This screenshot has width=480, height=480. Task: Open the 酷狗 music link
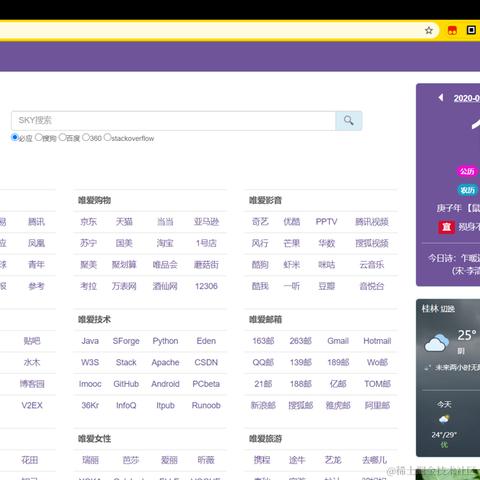(260, 265)
